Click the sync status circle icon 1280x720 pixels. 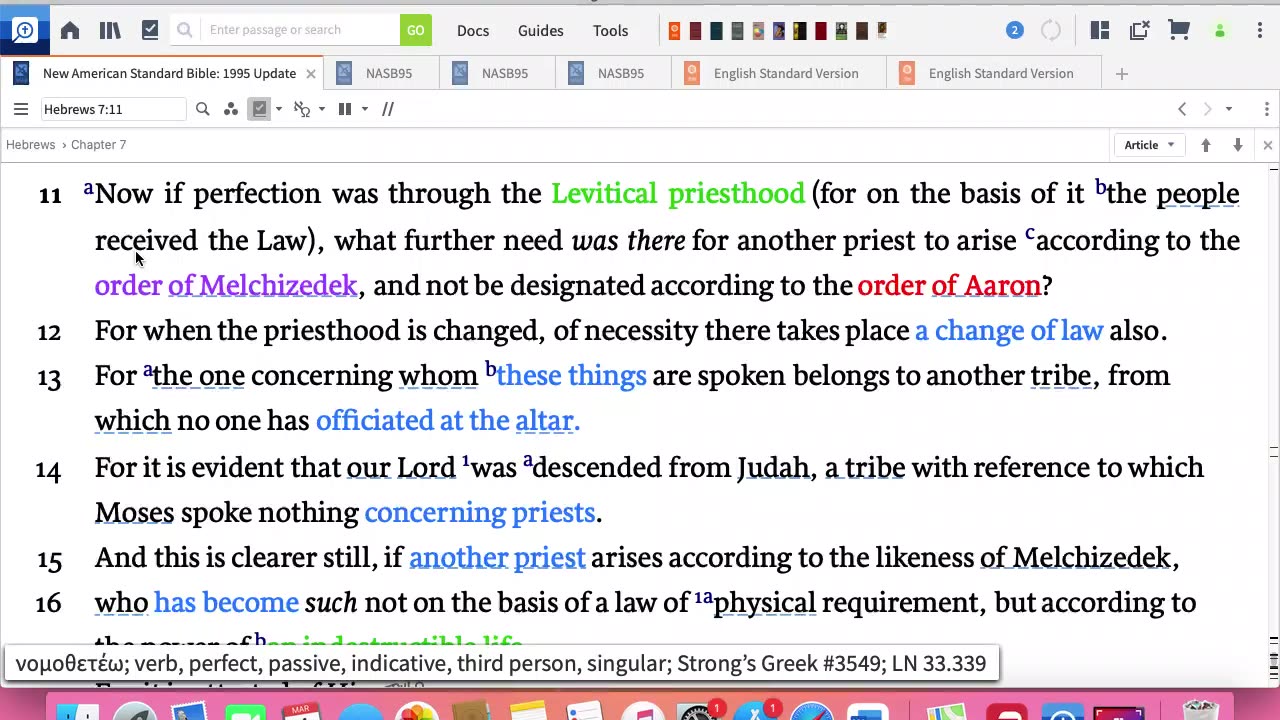(x=1051, y=30)
